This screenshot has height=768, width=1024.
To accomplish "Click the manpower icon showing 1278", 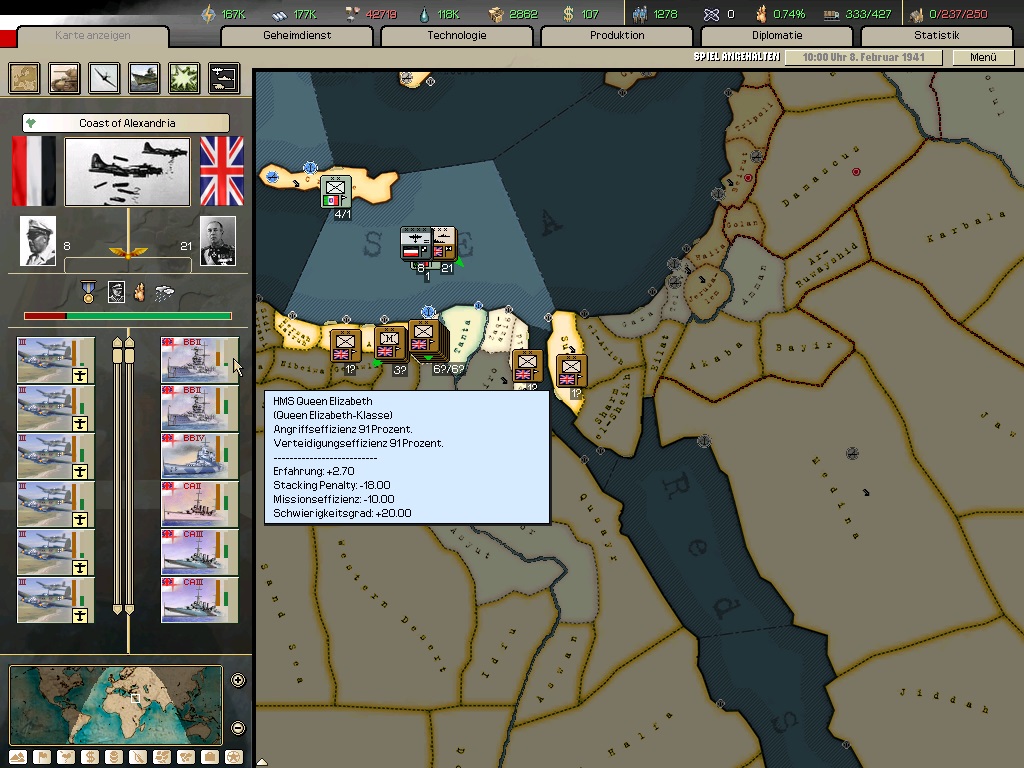I will pyautogui.click(x=640, y=14).
